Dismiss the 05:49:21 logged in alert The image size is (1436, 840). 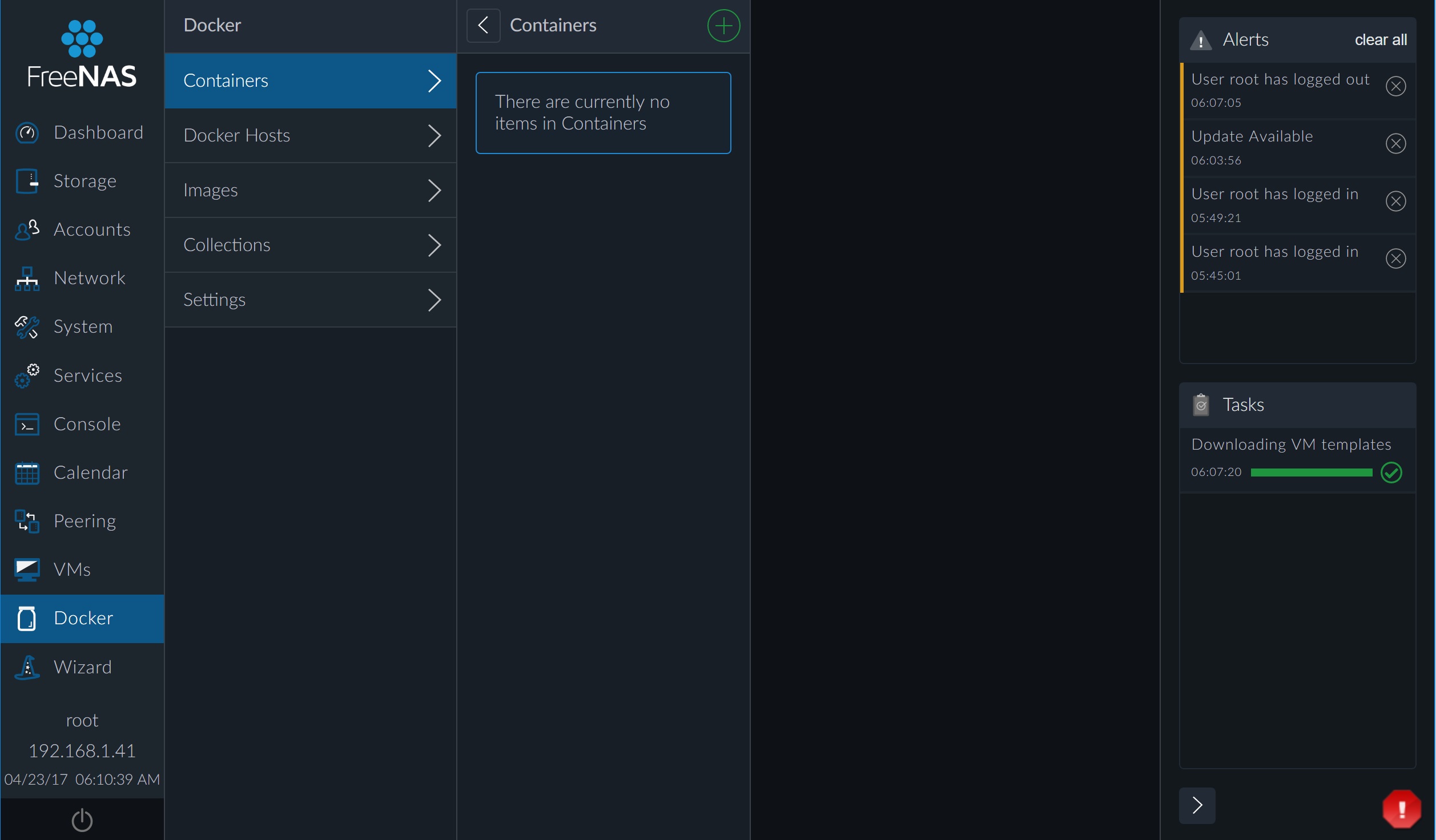[x=1395, y=201]
